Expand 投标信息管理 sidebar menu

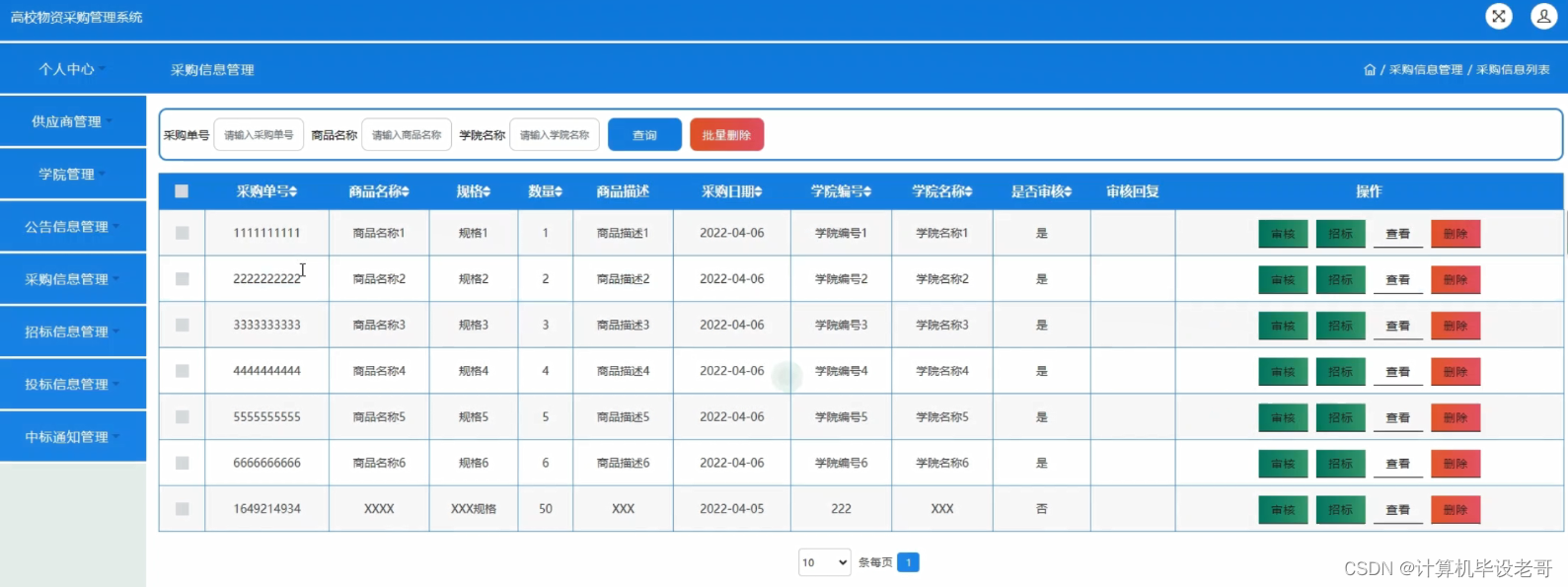coord(73,384)
